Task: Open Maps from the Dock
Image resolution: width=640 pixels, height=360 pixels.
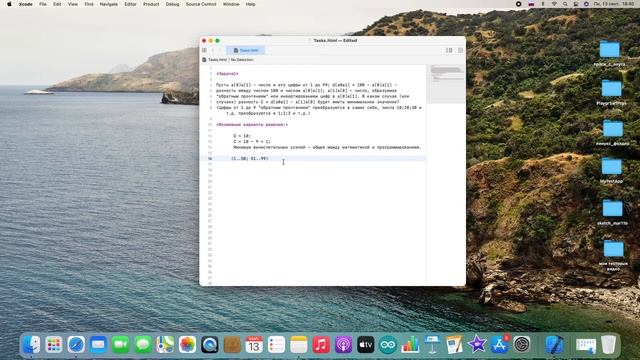Action: [165, 345]
